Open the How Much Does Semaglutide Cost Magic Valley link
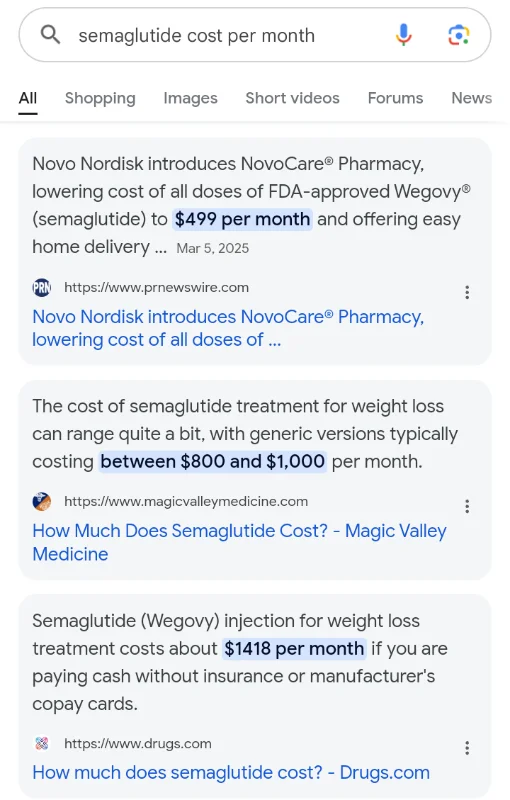Screen dimensions: 510x800 (239, 542)
